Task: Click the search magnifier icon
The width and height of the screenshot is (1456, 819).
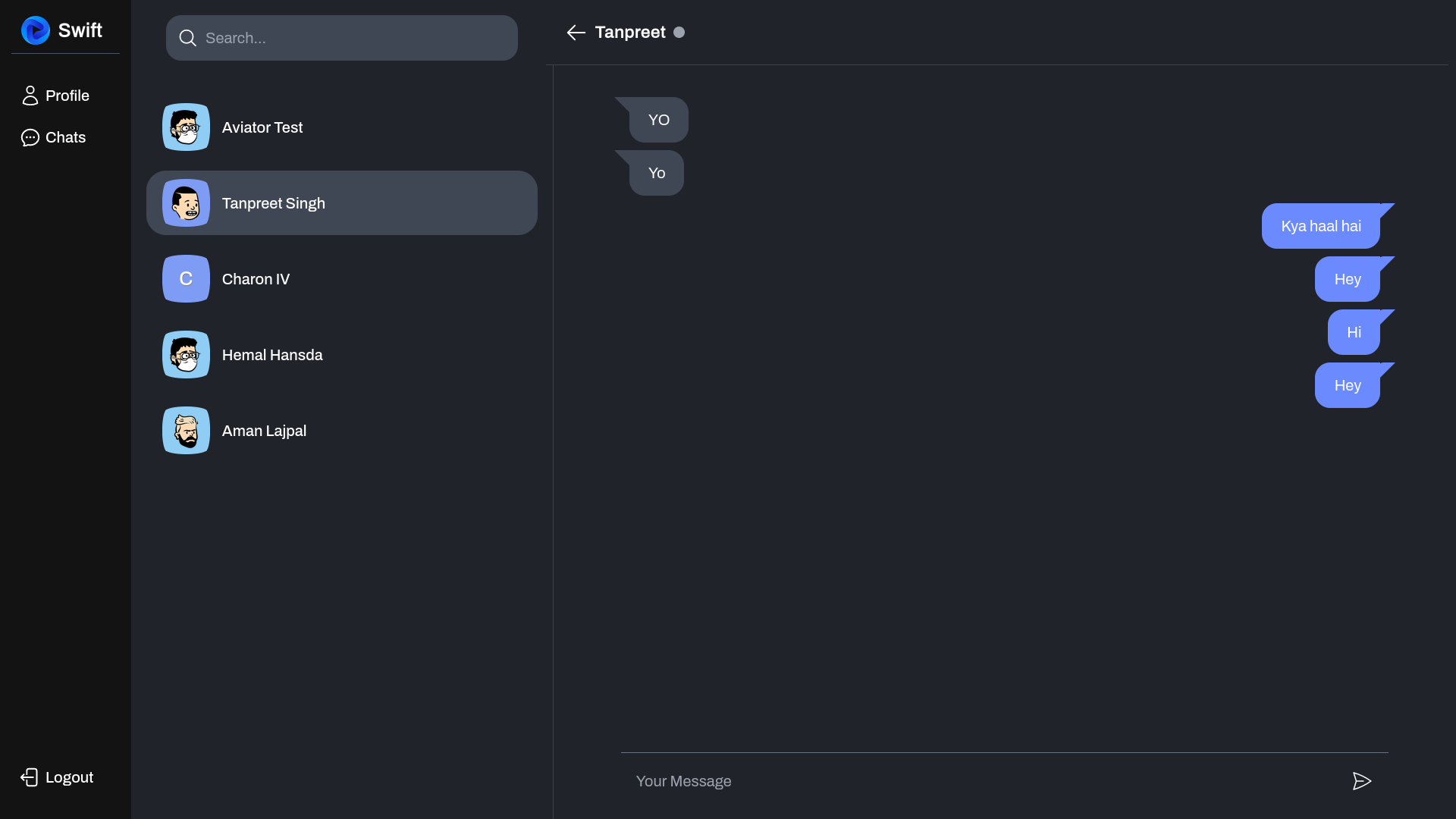Action: tap(187, 38)
